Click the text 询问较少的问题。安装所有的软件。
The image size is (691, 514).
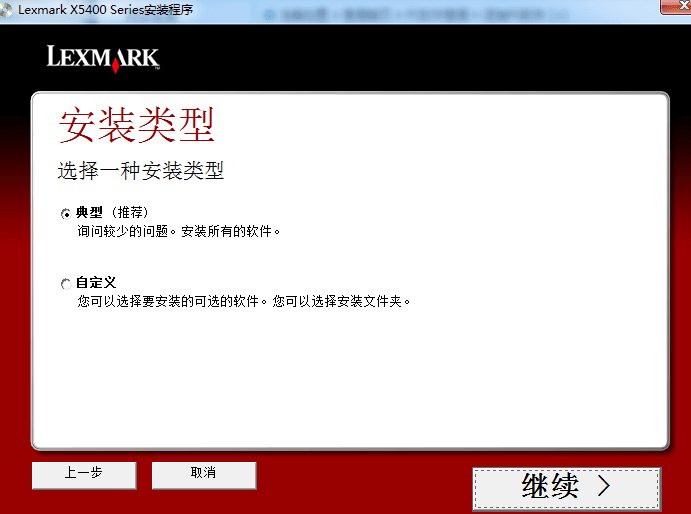coord(179,231)
